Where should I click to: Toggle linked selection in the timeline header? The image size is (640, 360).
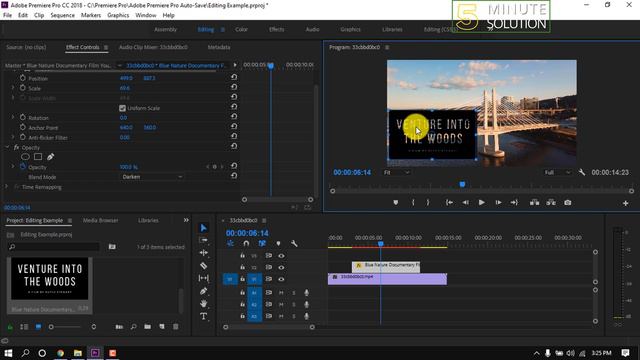pos(262,244)
